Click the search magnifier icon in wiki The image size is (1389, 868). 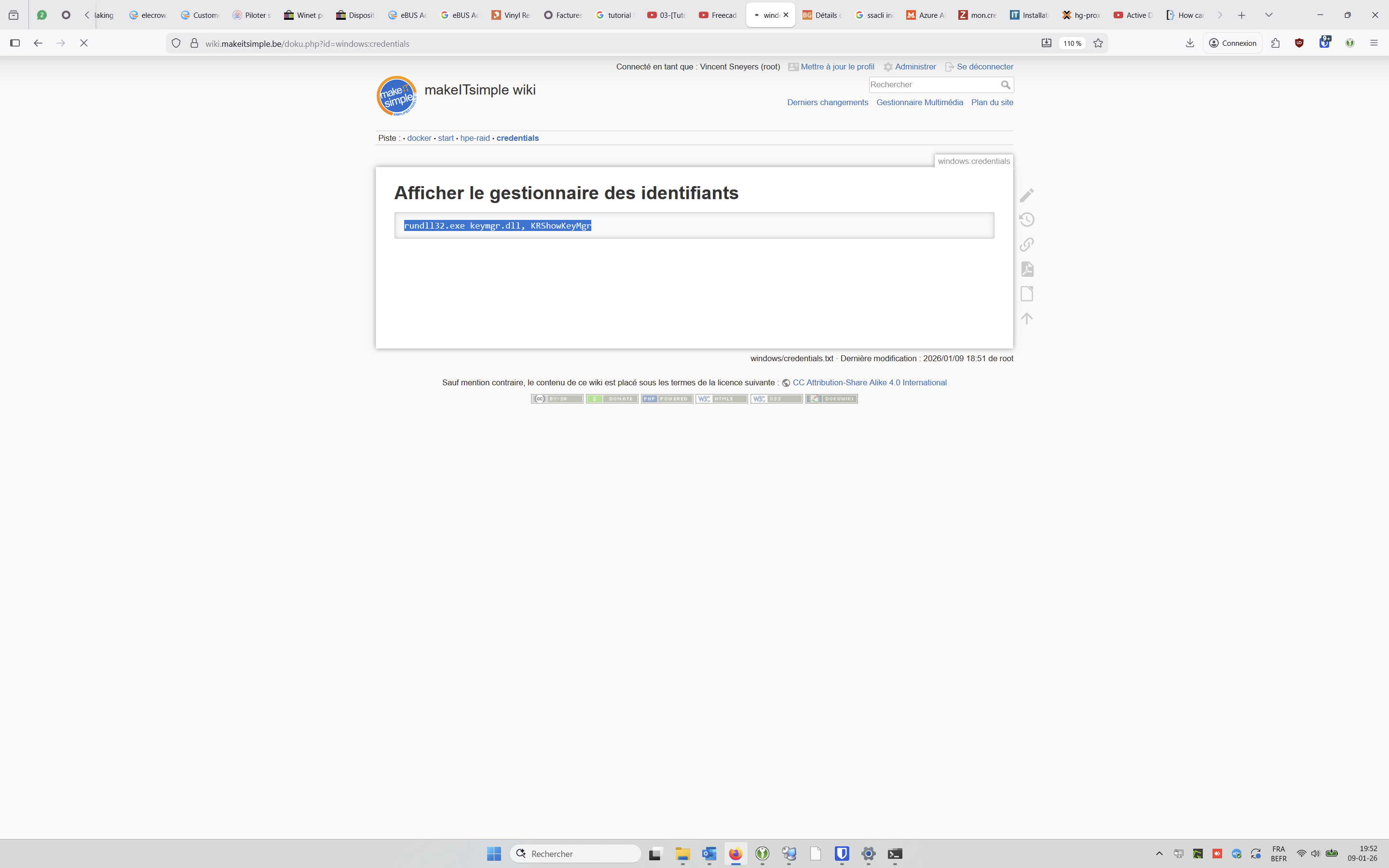tap(1005, 85)
